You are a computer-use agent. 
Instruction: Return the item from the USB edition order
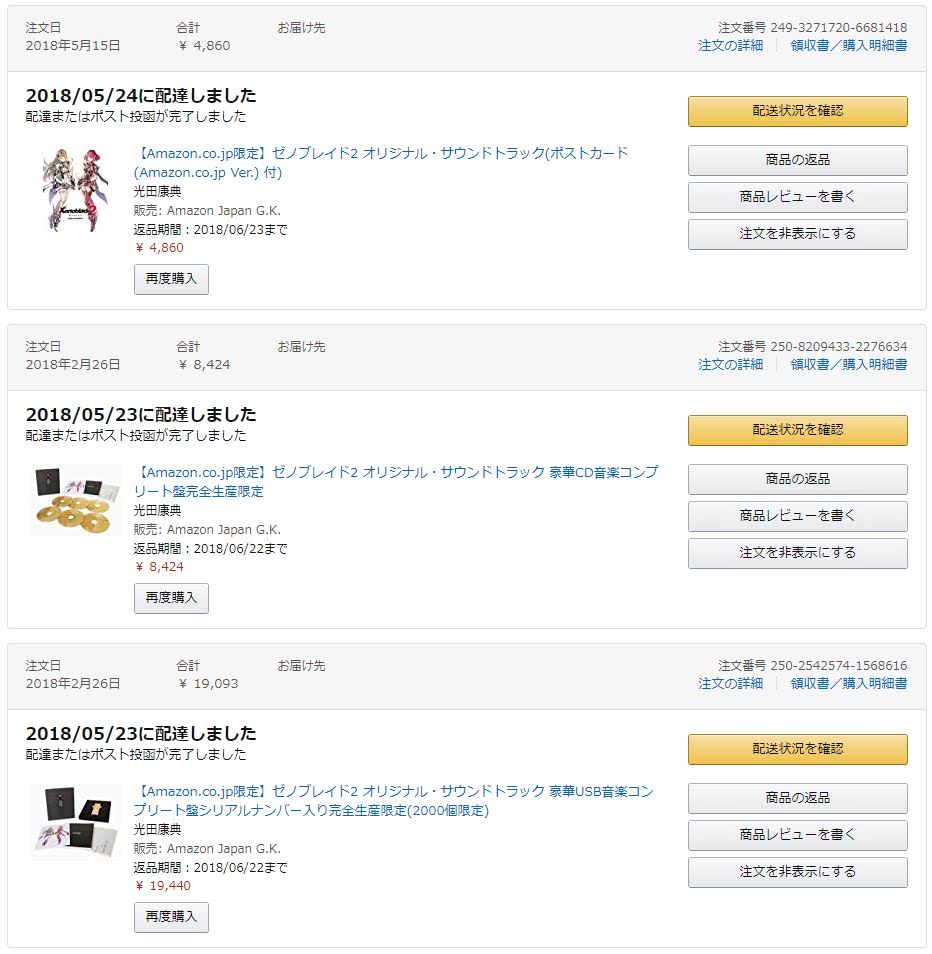tap(797, 798)
